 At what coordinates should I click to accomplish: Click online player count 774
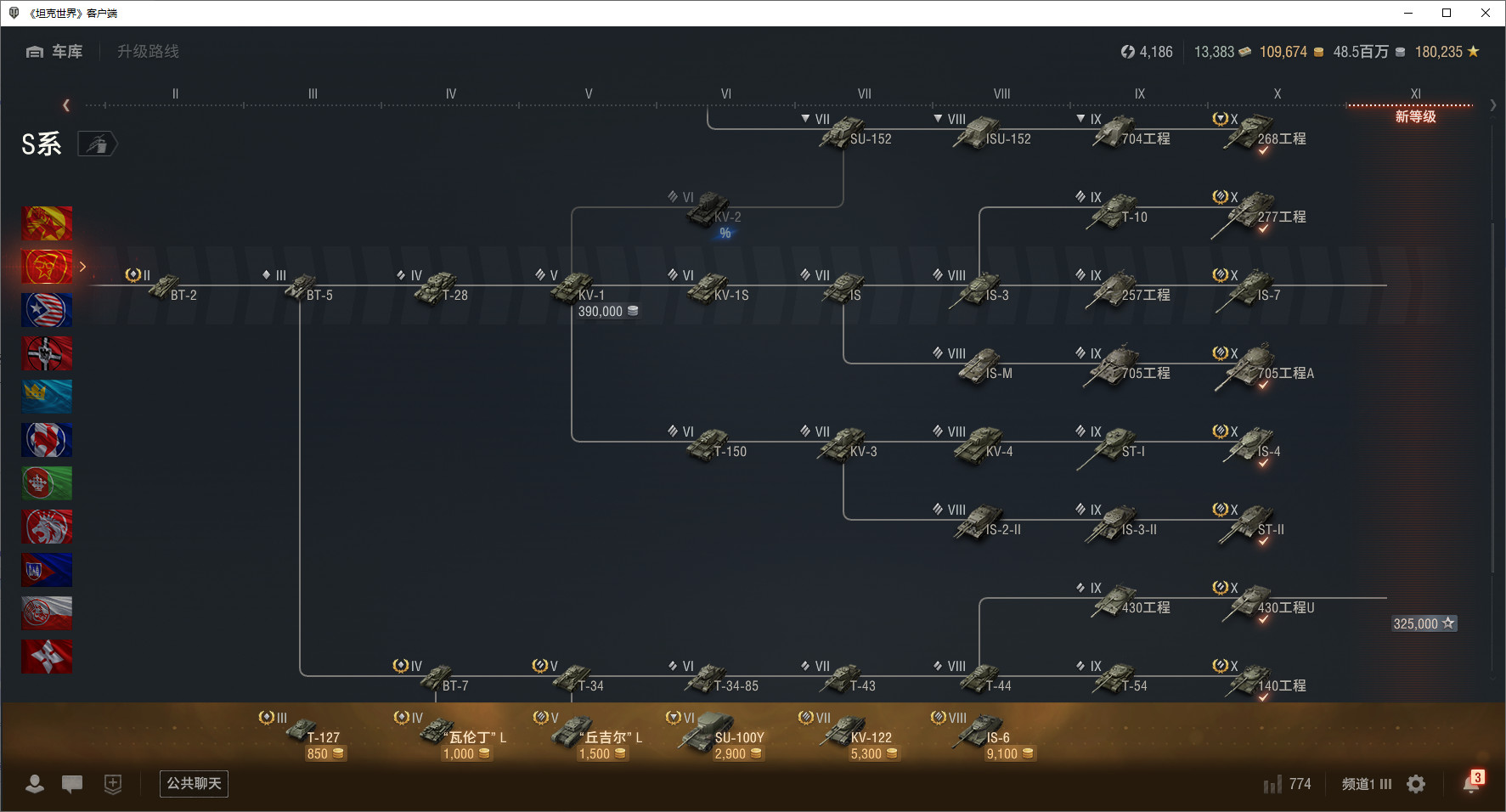pos(1288,784)
